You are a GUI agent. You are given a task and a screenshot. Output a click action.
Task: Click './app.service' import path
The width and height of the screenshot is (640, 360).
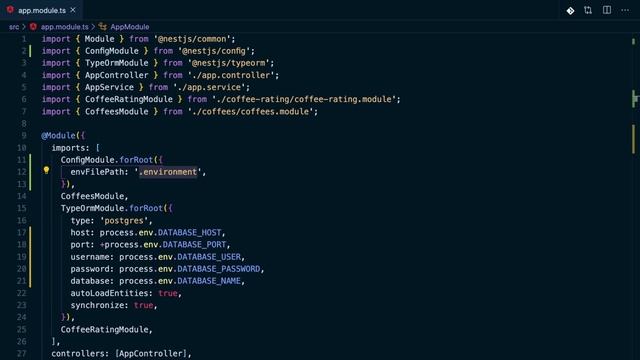coord(209,87)
